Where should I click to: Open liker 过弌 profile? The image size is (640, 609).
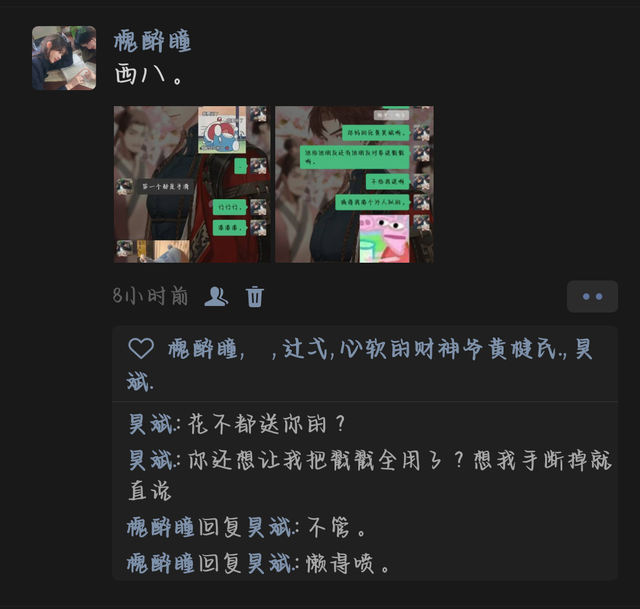[305, 350]
